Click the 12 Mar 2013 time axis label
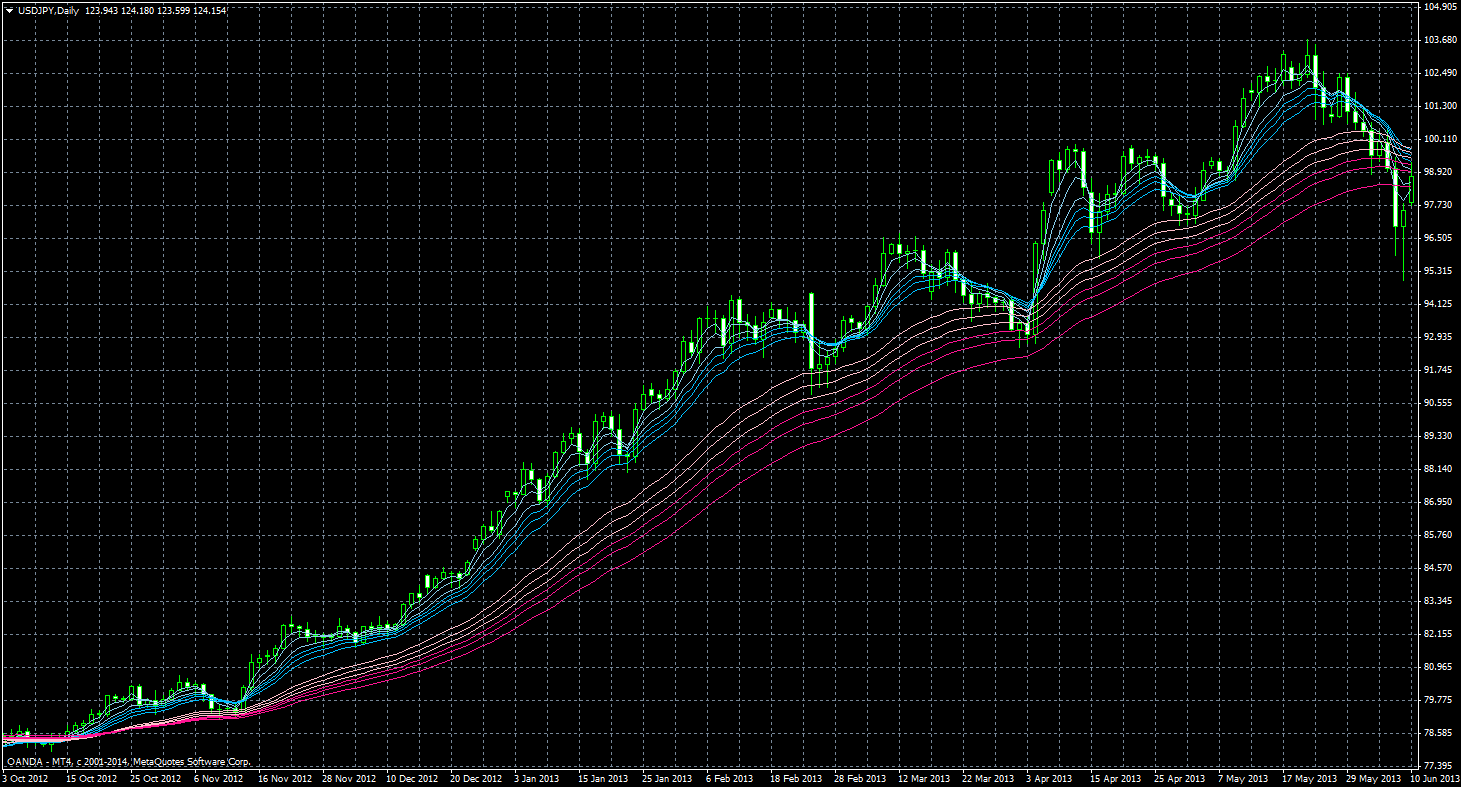The image size is (1461, 787). (x=924, y=778)
